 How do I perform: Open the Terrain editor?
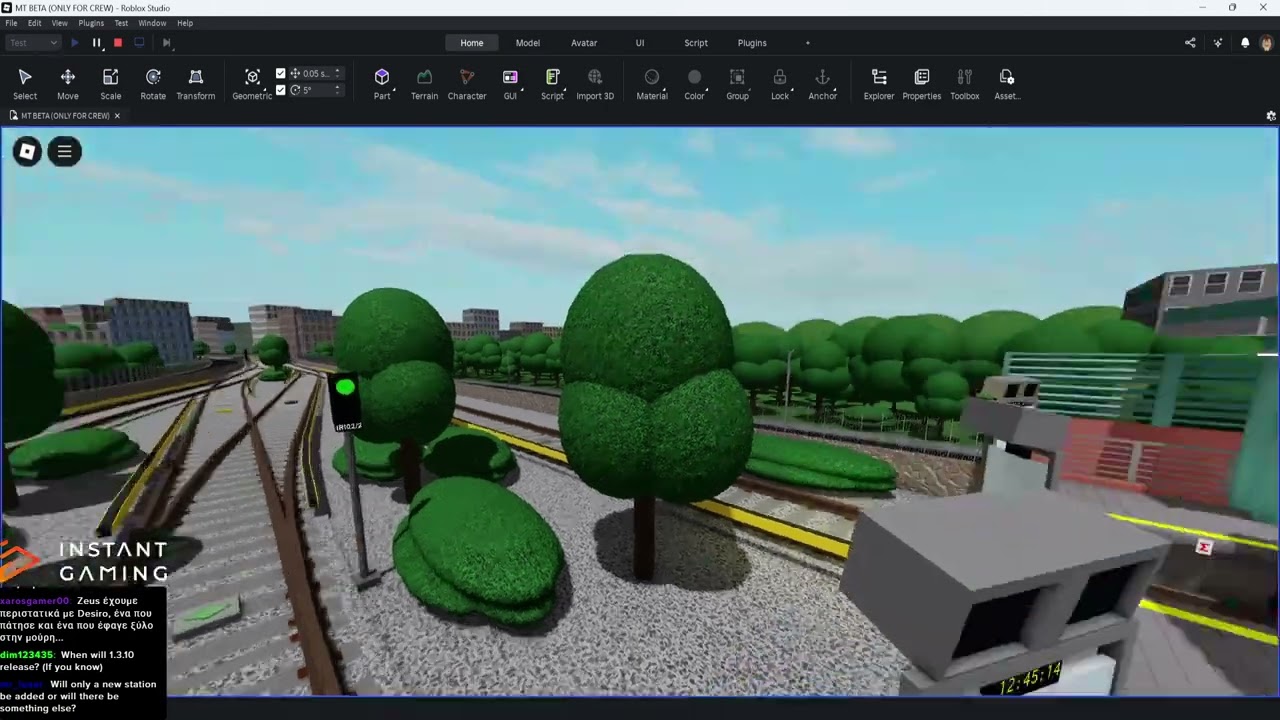424,84
